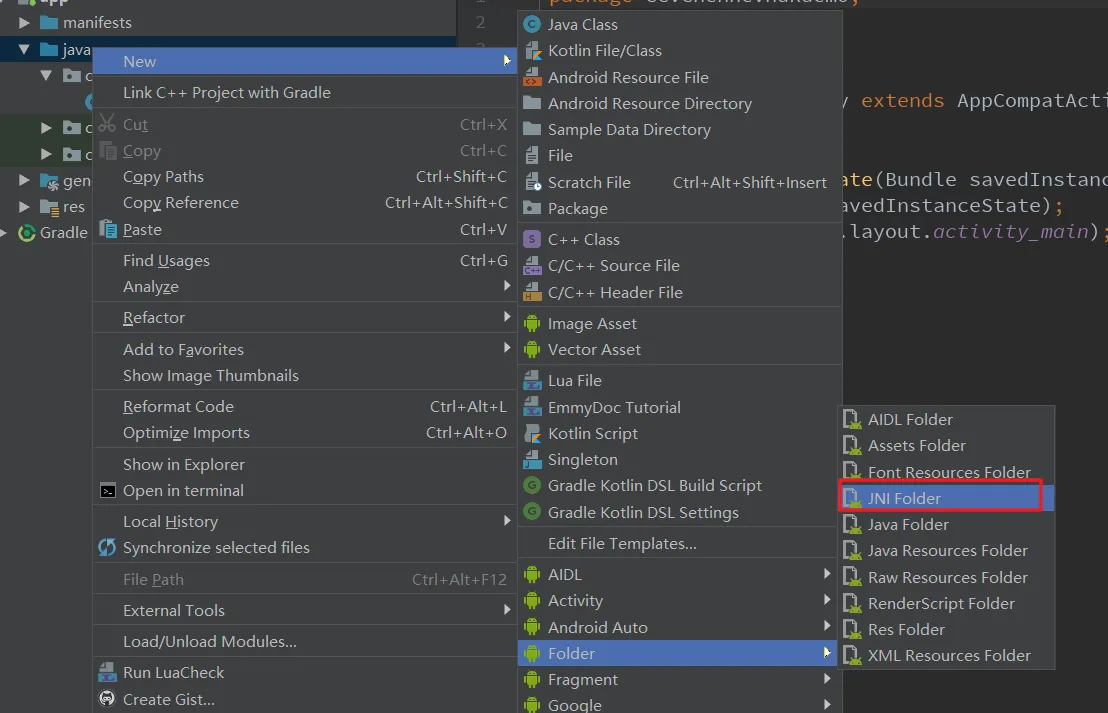This screenshot has height=713, width=1108.
Task: Click the Kotlin File/Class icon
Action: [532, 51]
